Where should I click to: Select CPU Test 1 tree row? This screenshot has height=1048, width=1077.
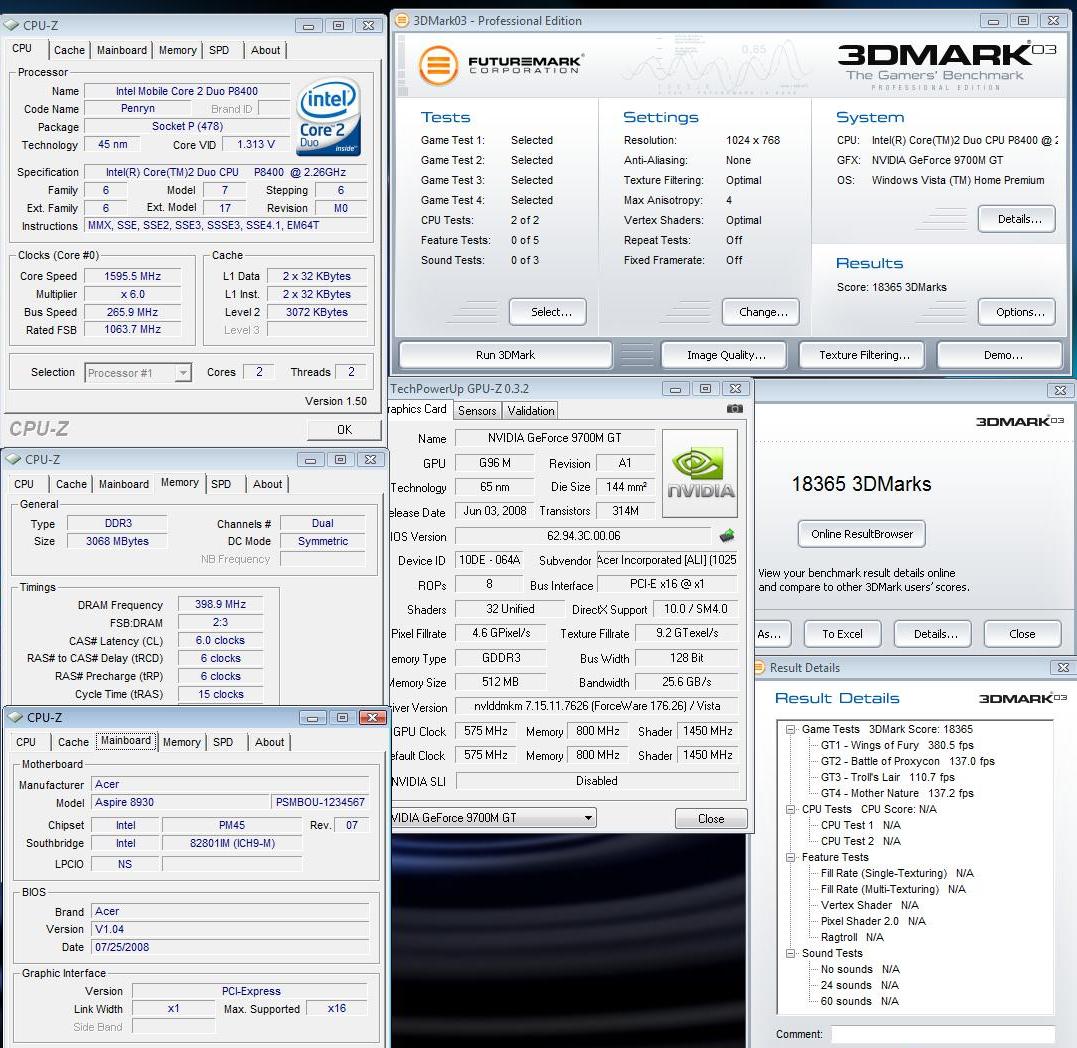coord(861,825)
